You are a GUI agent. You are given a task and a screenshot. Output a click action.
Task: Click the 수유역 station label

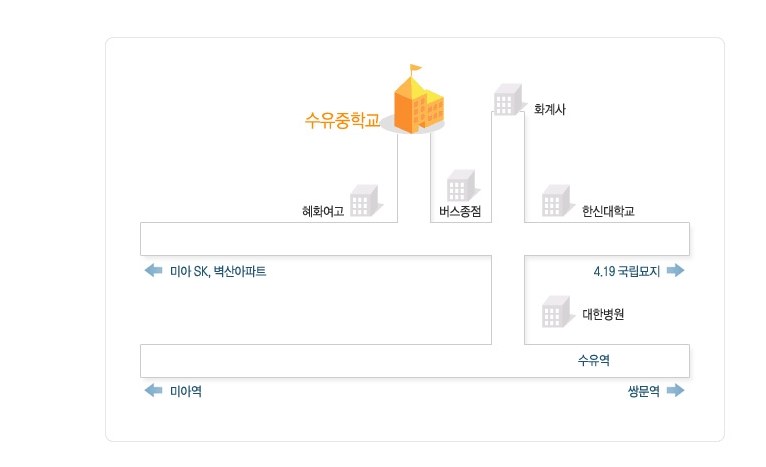click(x=594, y=360)
